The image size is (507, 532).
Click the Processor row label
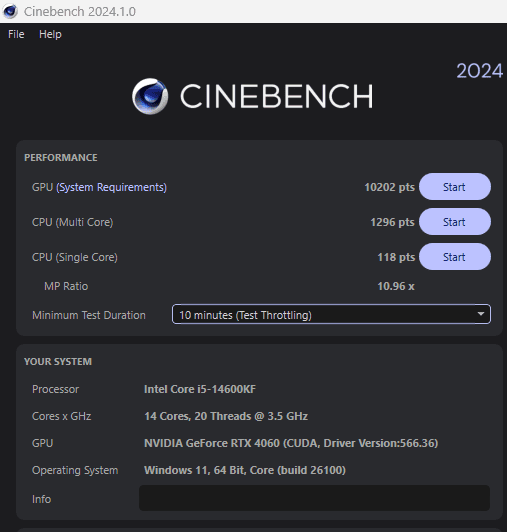pyautogui.click(x=55, y=389)
